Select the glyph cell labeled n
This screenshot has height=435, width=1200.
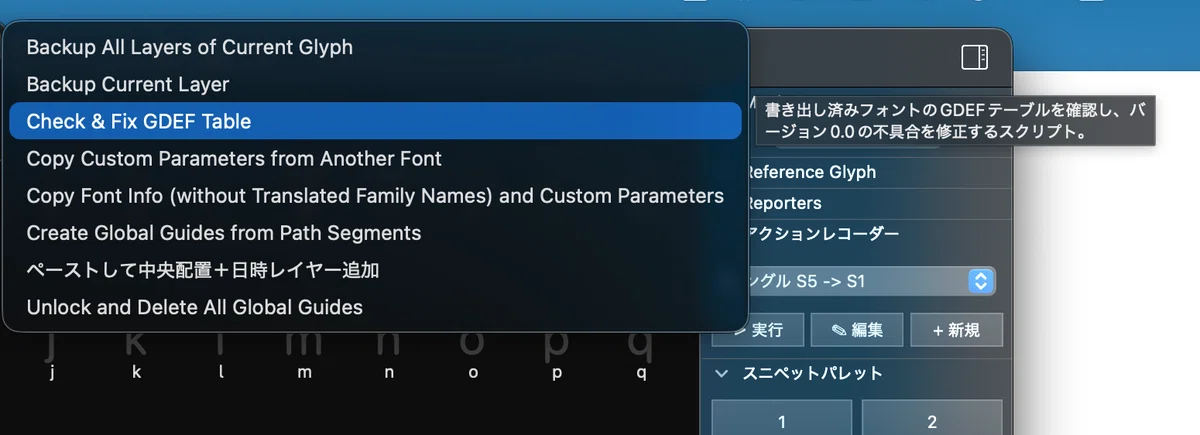tap(389, 355)
